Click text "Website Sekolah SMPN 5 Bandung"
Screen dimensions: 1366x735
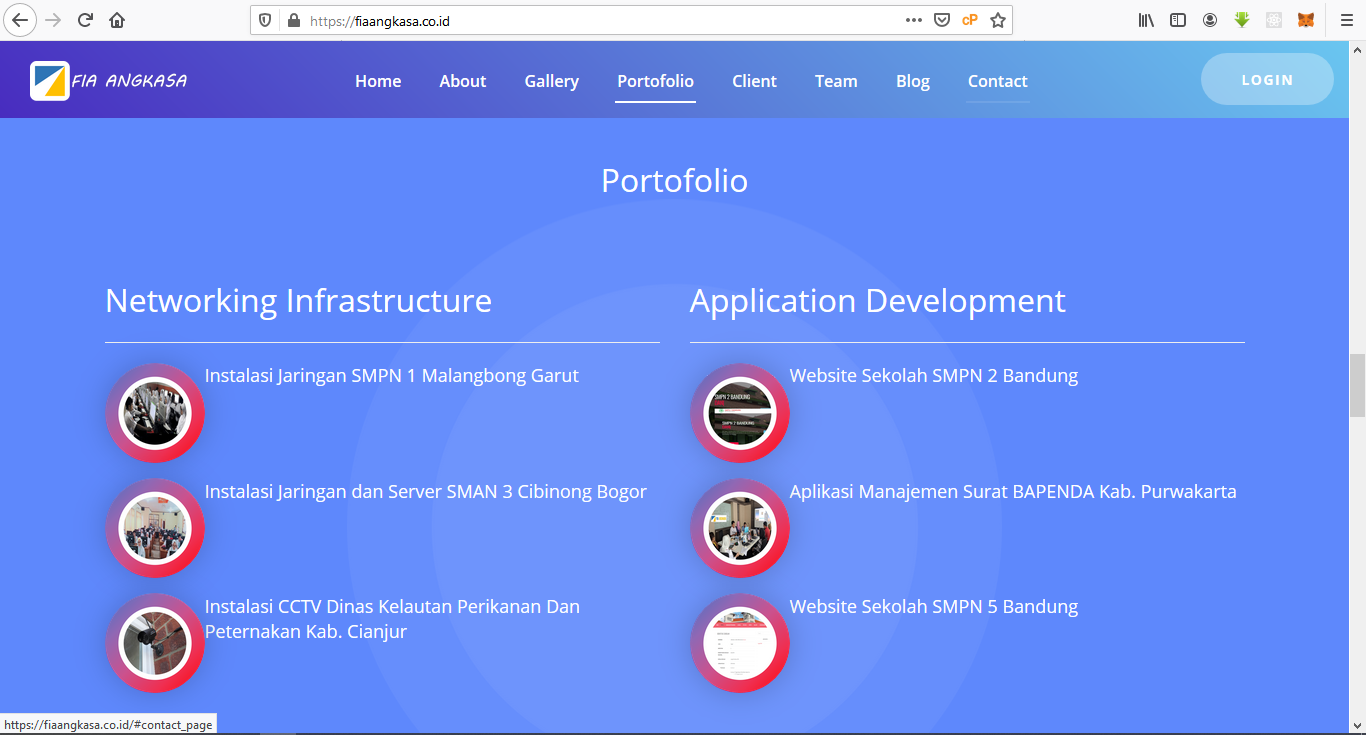coord(934,607)
